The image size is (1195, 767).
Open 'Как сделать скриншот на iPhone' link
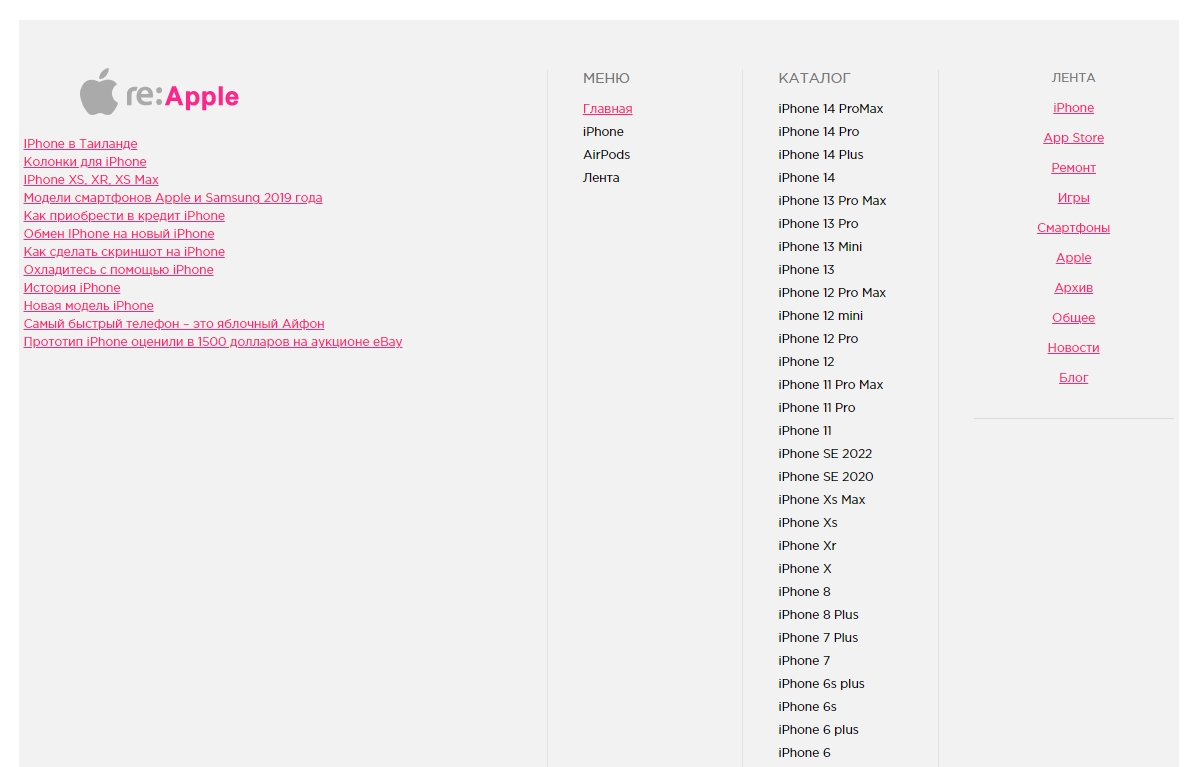[123, 252]
